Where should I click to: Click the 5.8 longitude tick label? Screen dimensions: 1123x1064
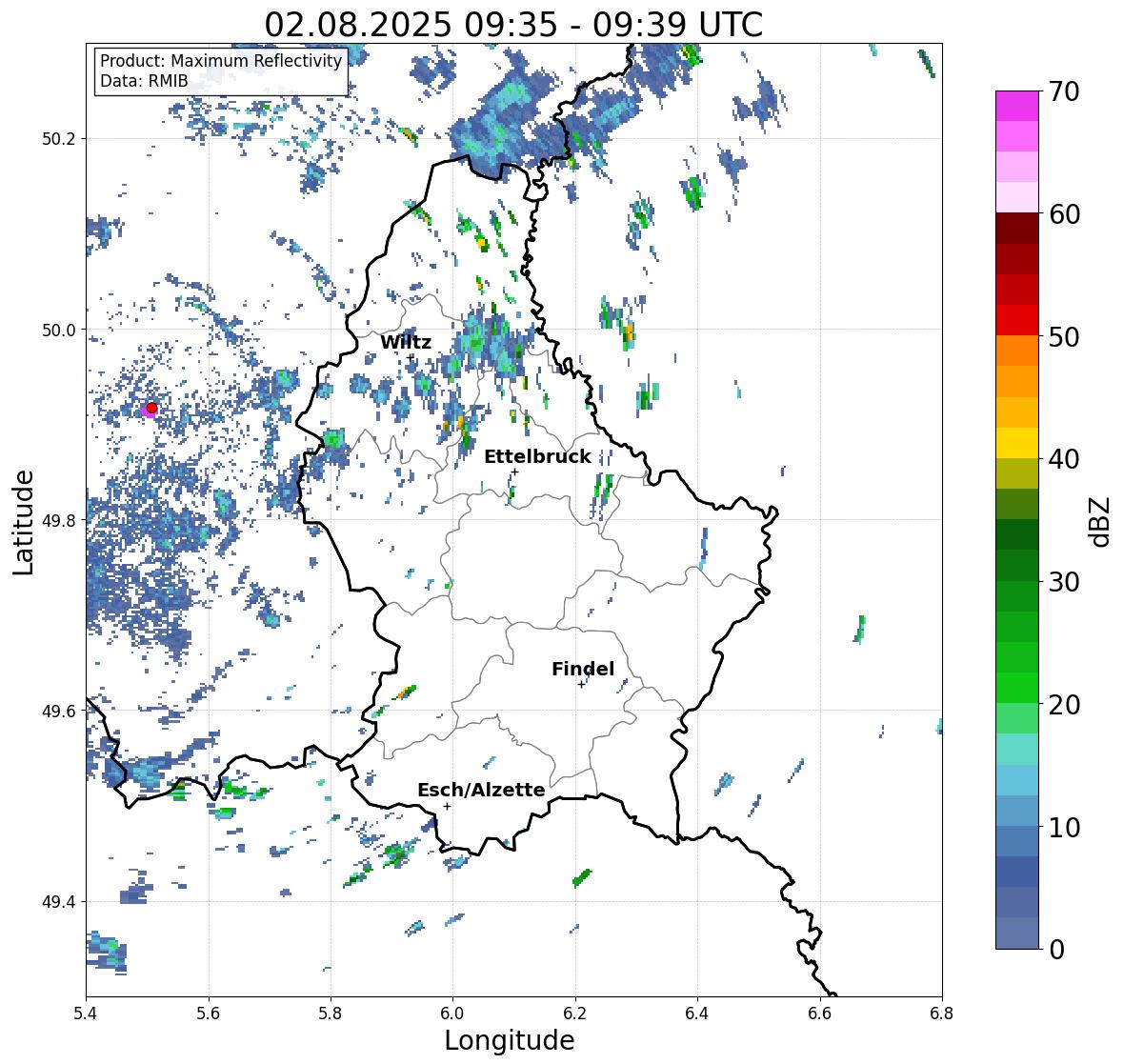[331, 1014]
